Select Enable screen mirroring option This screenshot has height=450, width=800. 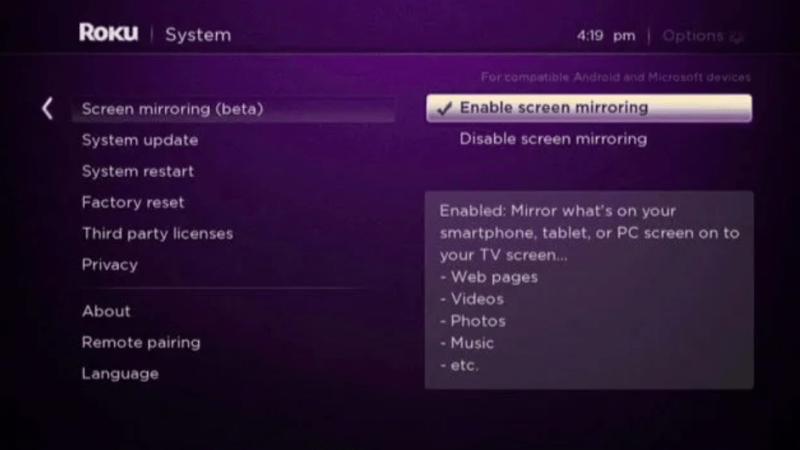click(589, 108)
